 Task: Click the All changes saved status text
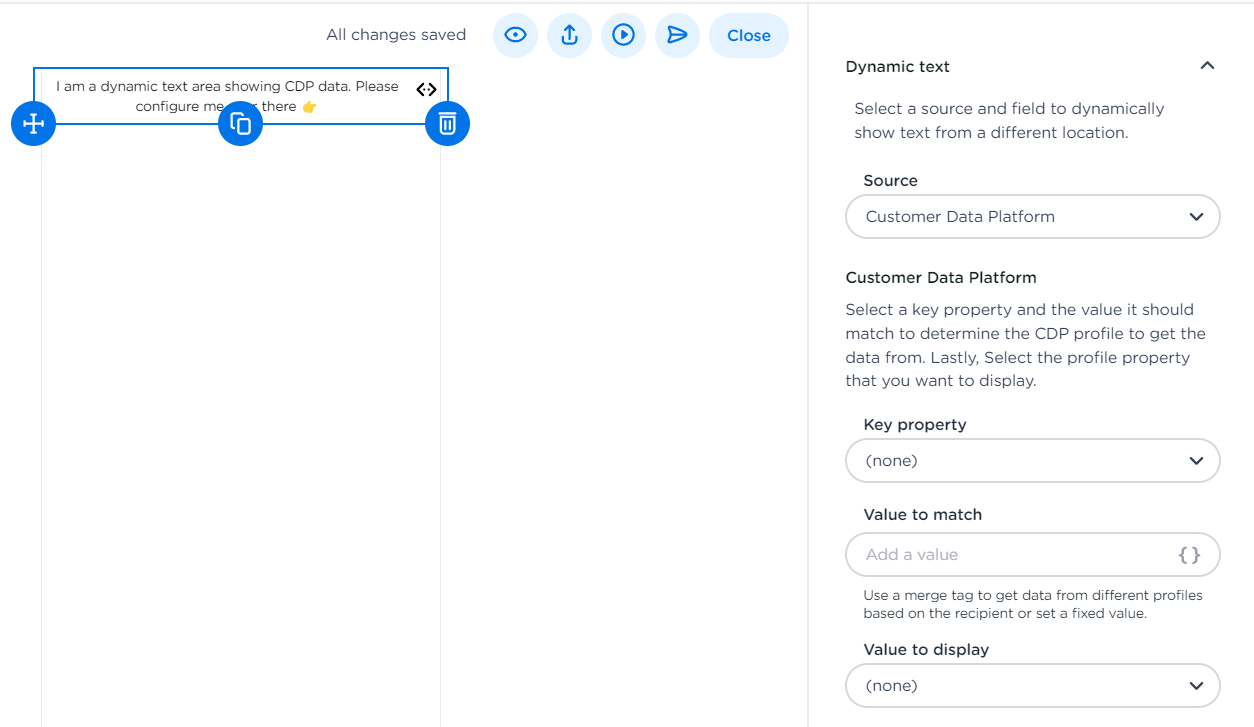[x=396, y=35]
